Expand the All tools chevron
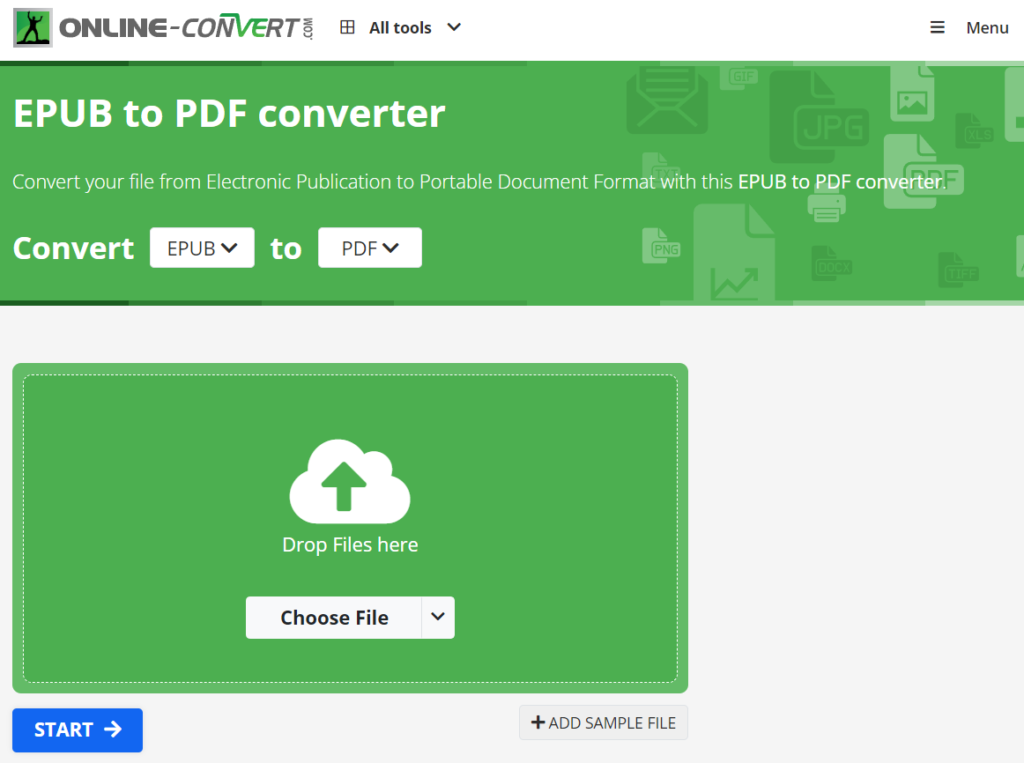This screenshot has height=763, width=1024. click(x=455, y=27)
